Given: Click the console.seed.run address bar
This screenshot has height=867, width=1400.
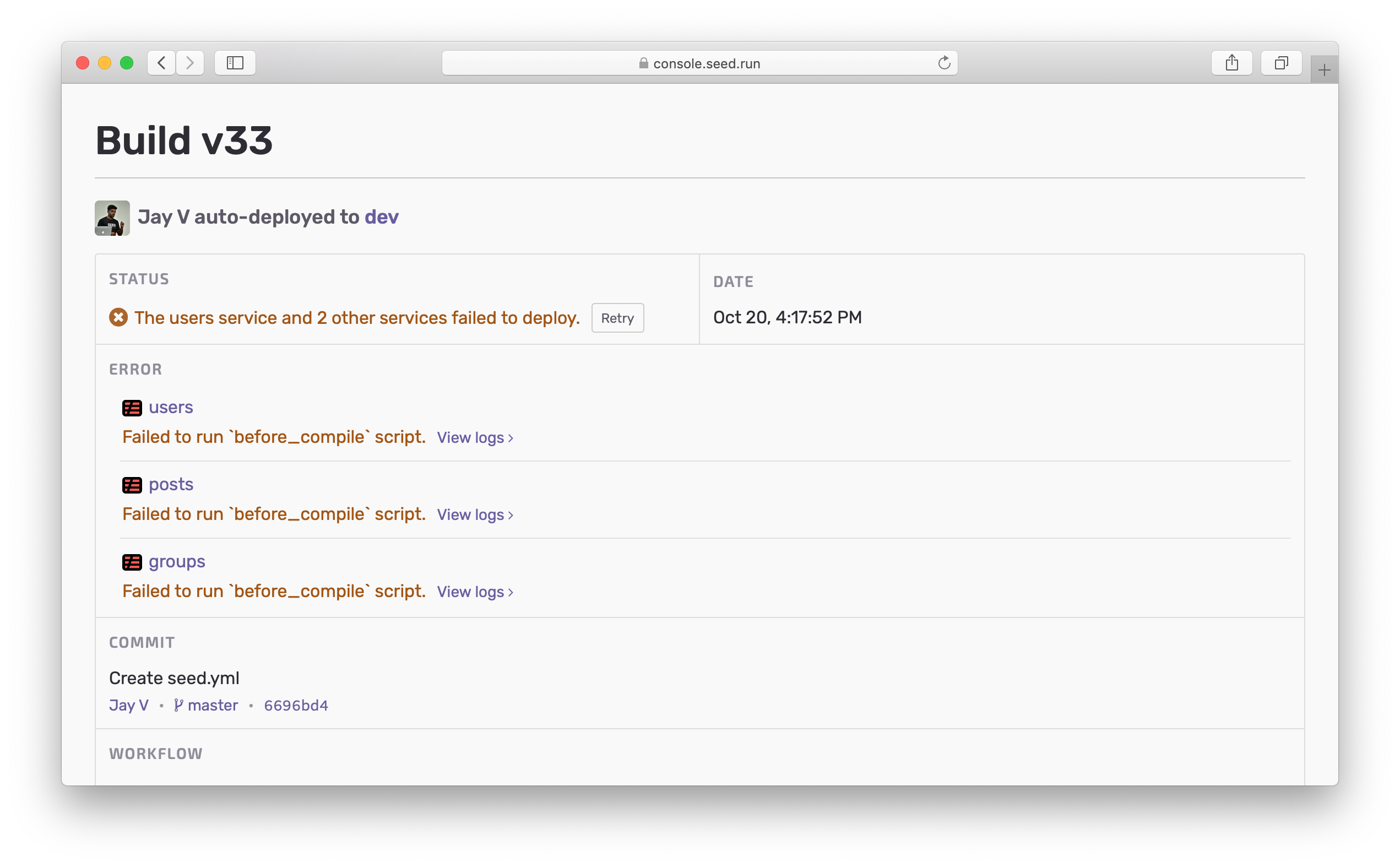Looking at the screenshot, I should coord(699,63).
